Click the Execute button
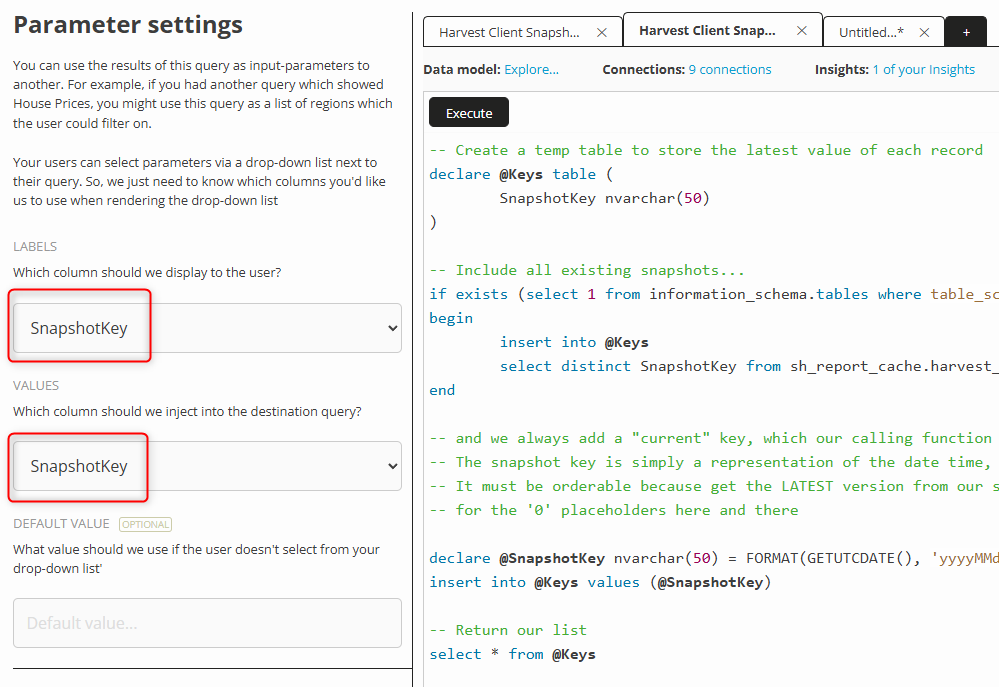 [468, 113]
